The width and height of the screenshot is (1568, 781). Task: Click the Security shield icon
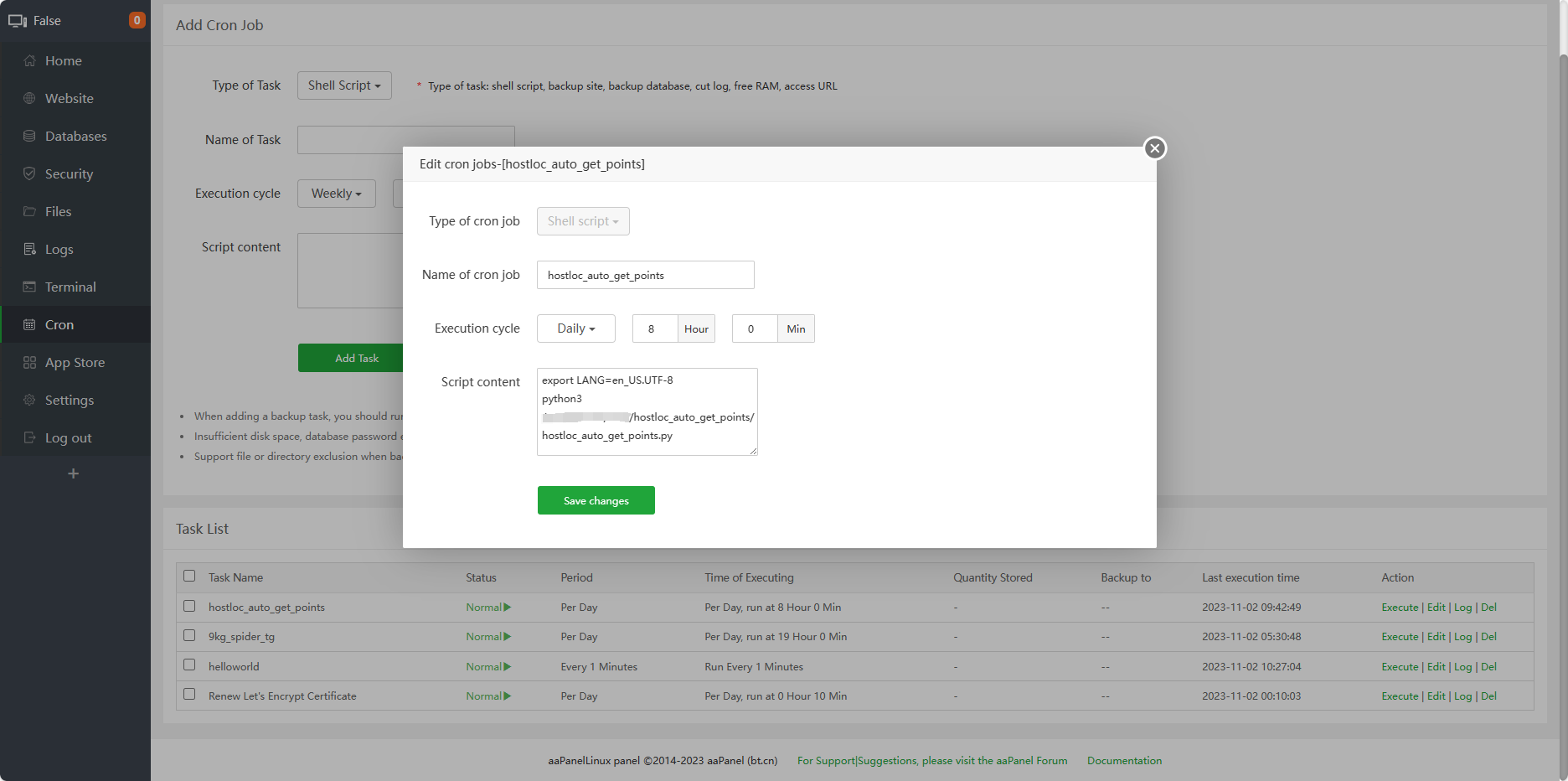(29, 173)
